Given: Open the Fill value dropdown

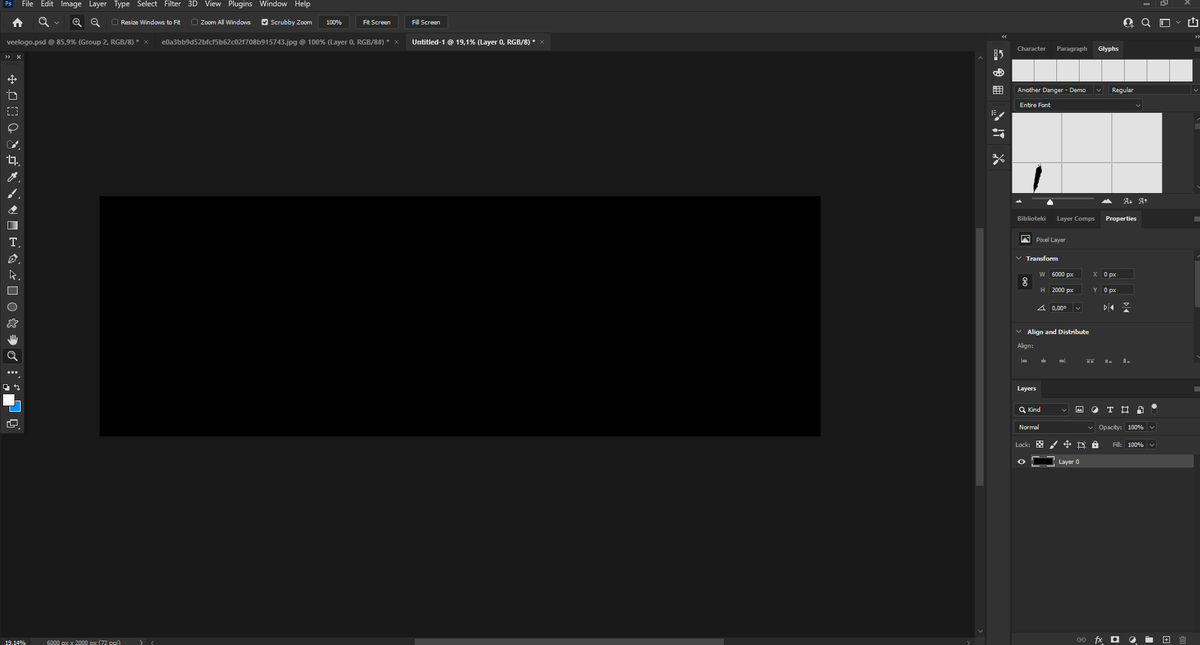Looking at the screenshot, I should pos(1152,444).
